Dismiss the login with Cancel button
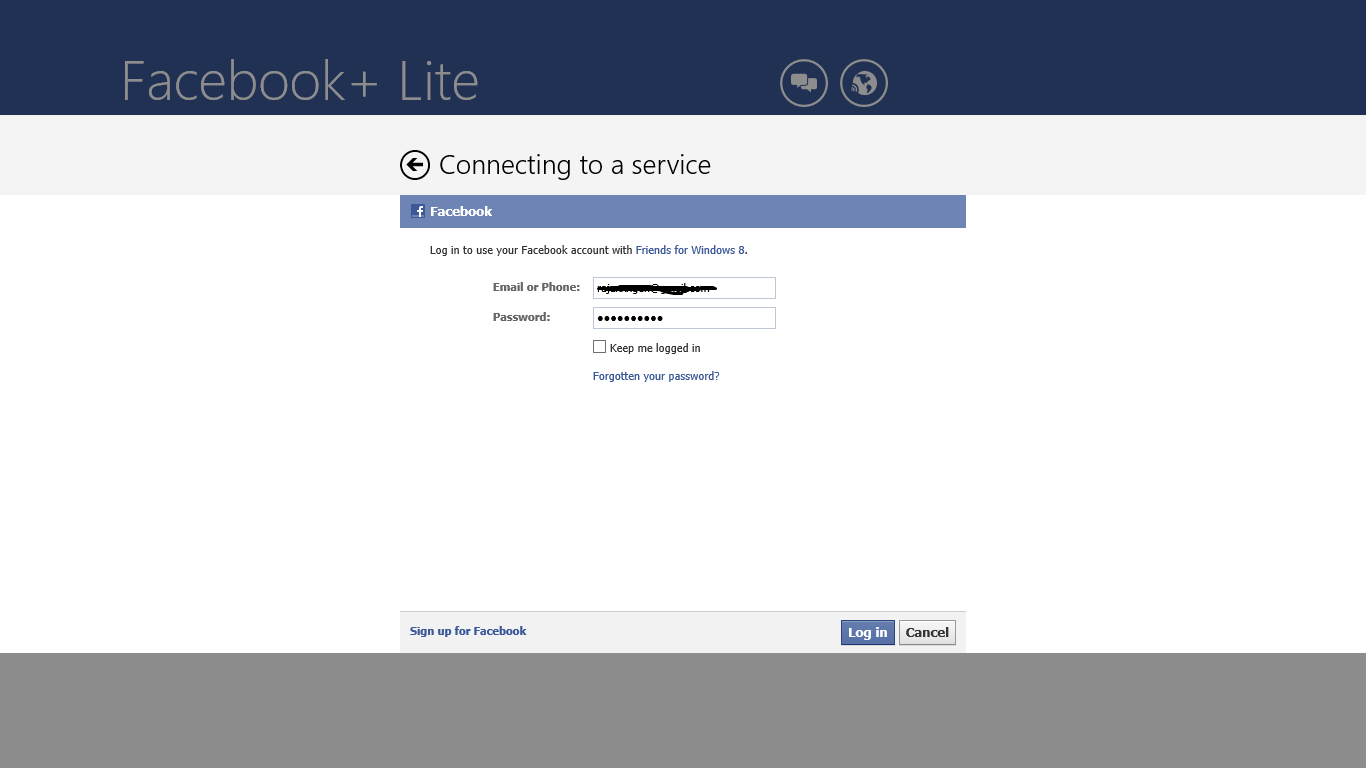Screen dimensions: 1366x768 [927, 632]
